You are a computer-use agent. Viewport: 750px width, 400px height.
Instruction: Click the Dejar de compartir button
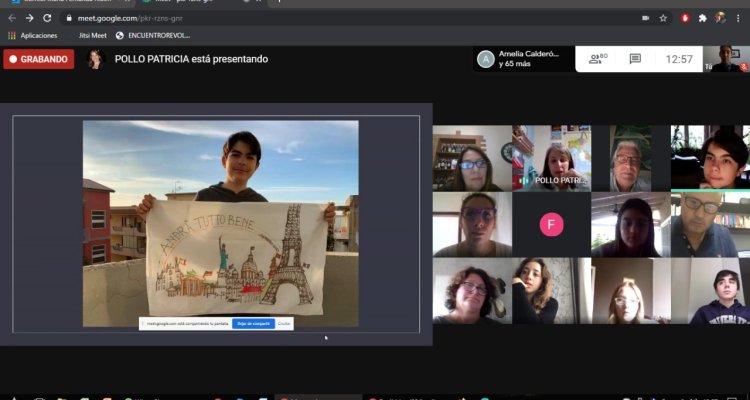(254, 324)
